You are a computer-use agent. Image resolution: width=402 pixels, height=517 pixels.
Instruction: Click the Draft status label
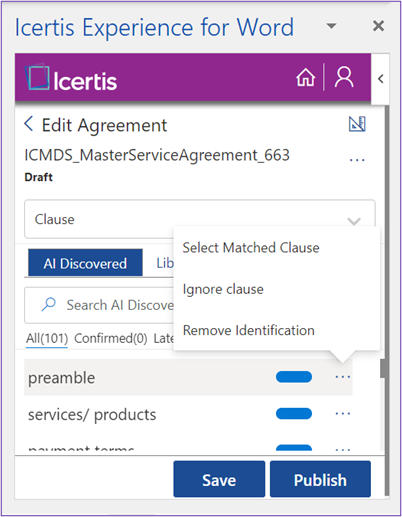(x=39, y=177)
